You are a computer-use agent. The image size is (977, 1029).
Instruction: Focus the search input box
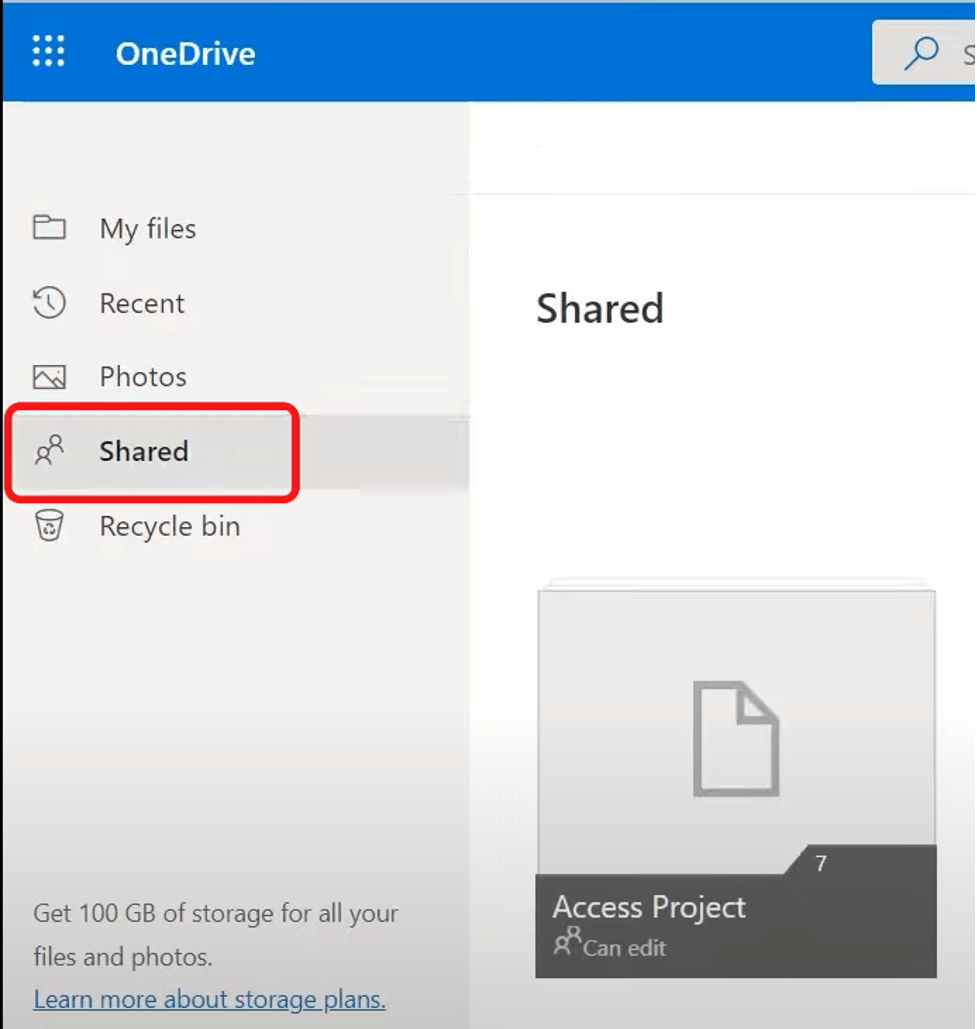tap(924, 52)
